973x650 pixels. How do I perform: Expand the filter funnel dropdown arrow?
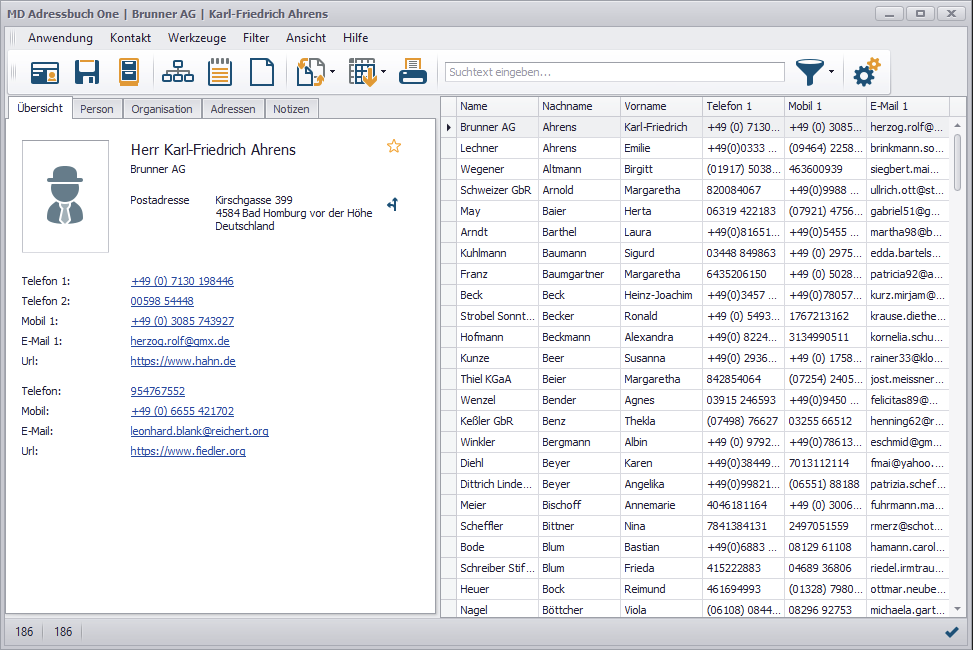click(x=832, y=72)
